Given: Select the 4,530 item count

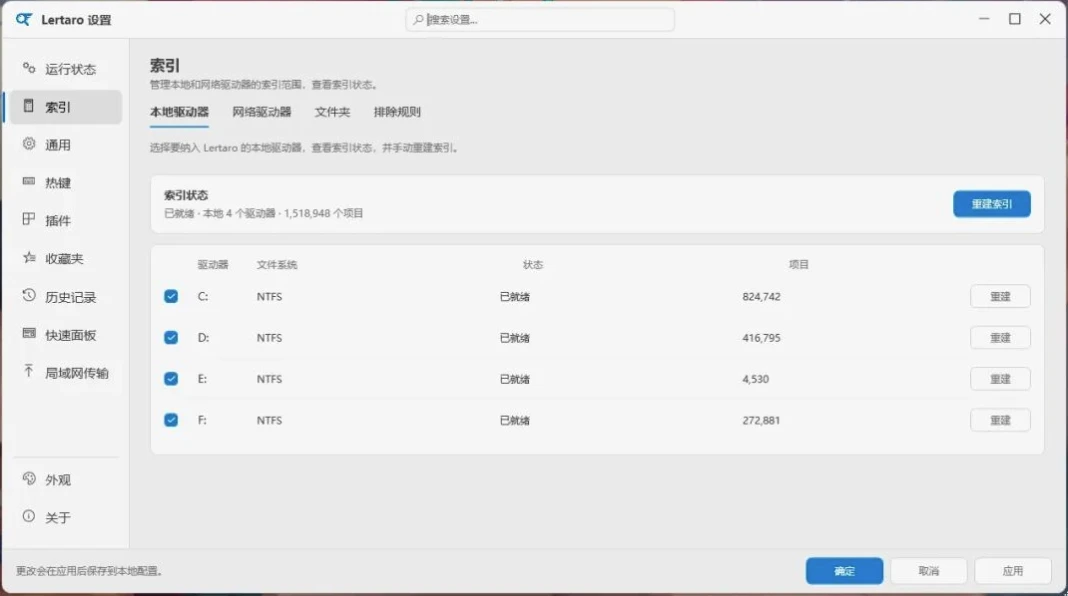Looking at the screenshot, I should click(x=755, y=379).
